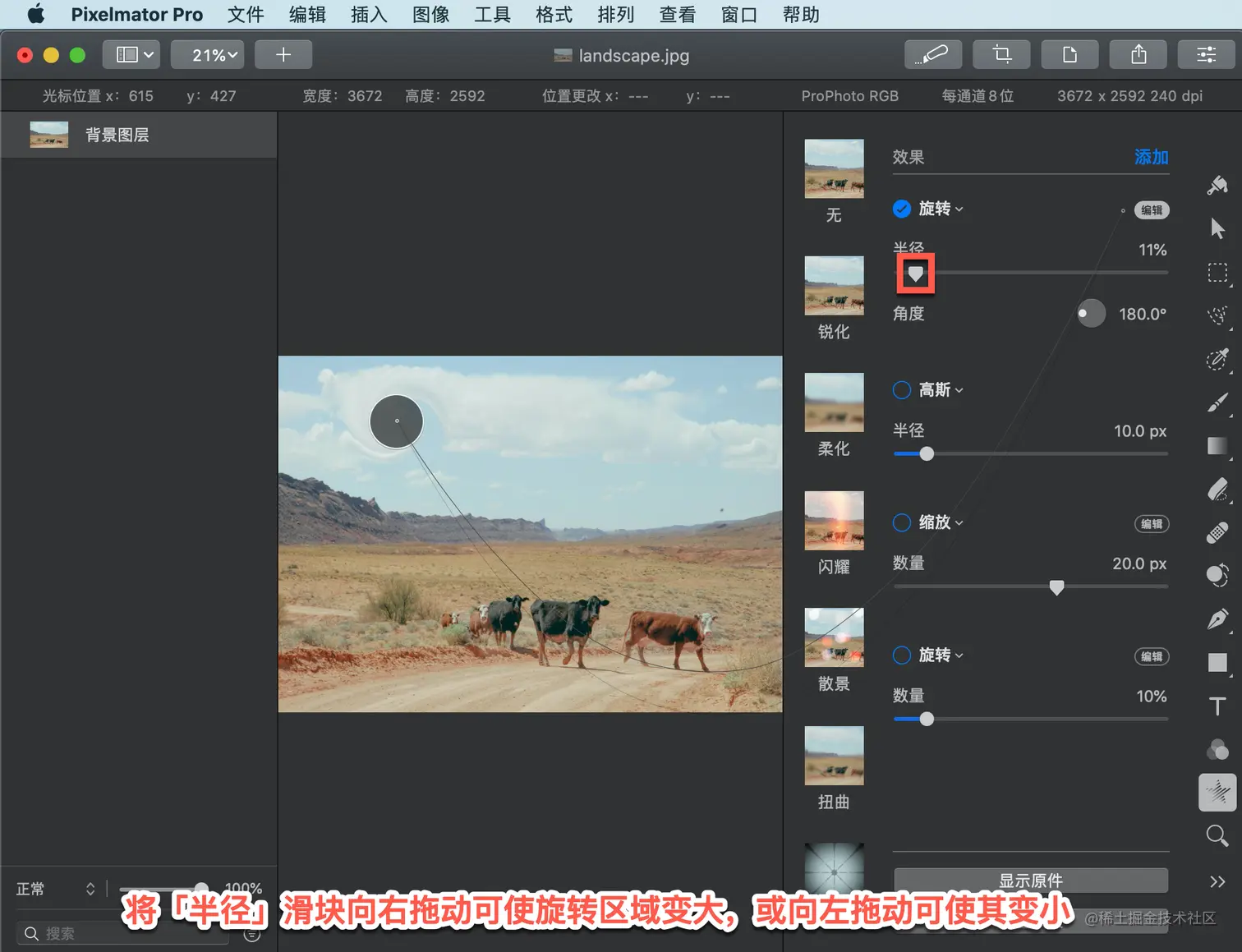Open the 查看 menu
Viewport: 1242px width, 952px height.
pos(677,14)
